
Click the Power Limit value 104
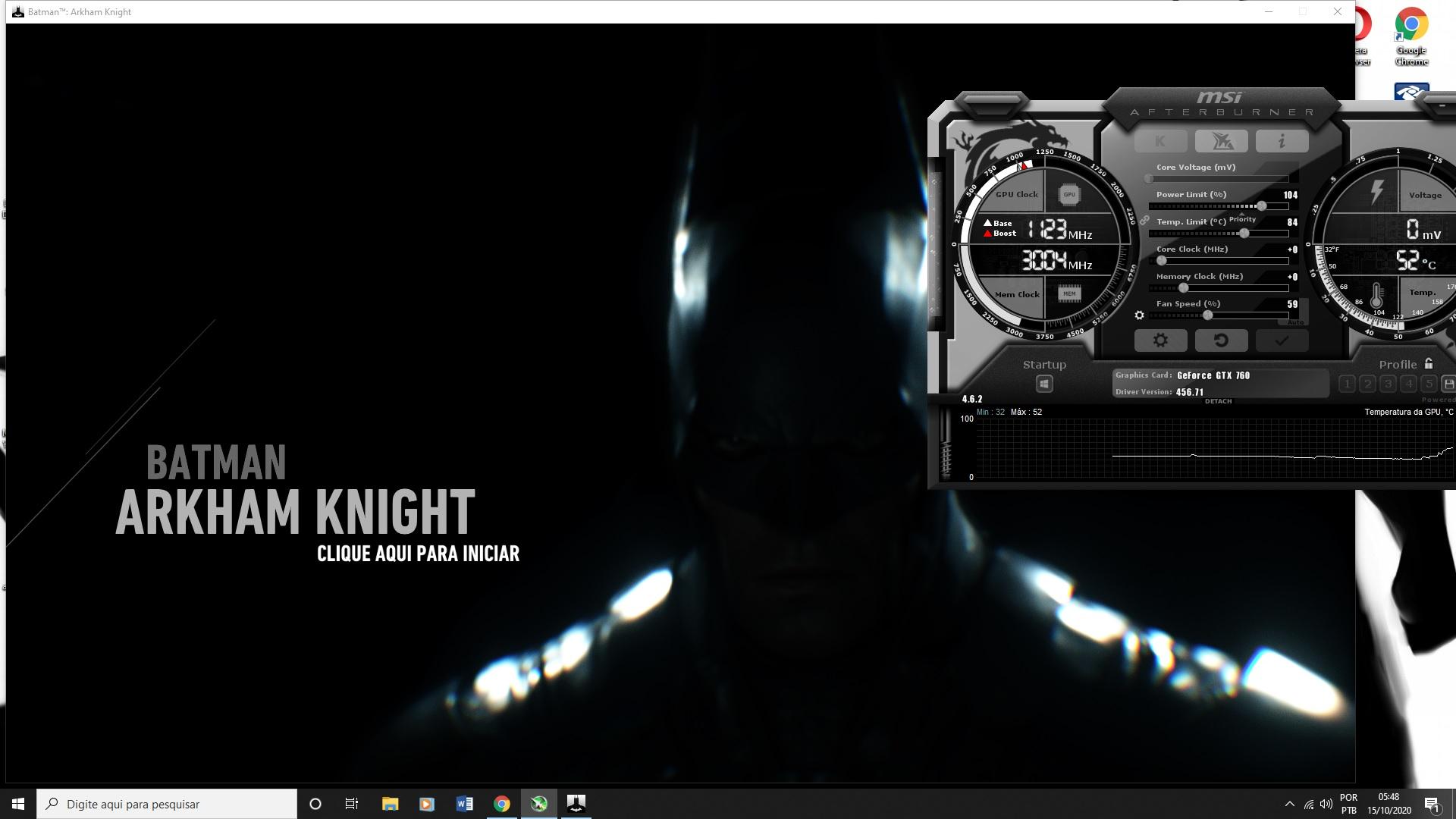click(1290, 195)
